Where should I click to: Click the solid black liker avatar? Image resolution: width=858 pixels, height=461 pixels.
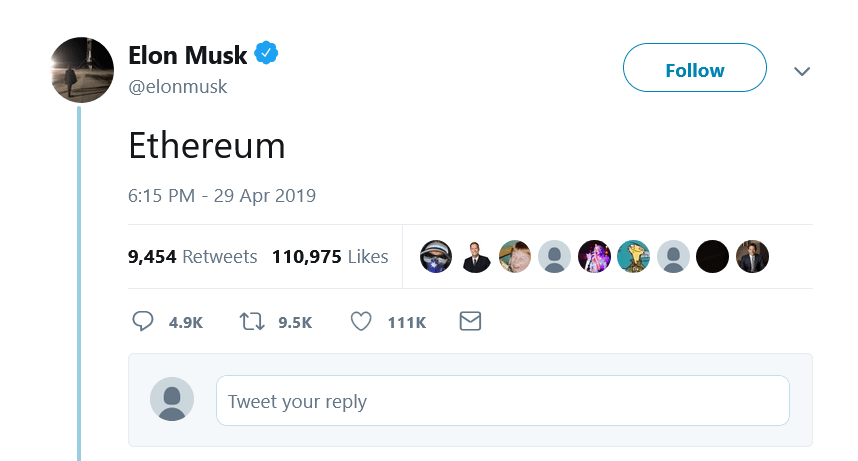tap(713, 257)
